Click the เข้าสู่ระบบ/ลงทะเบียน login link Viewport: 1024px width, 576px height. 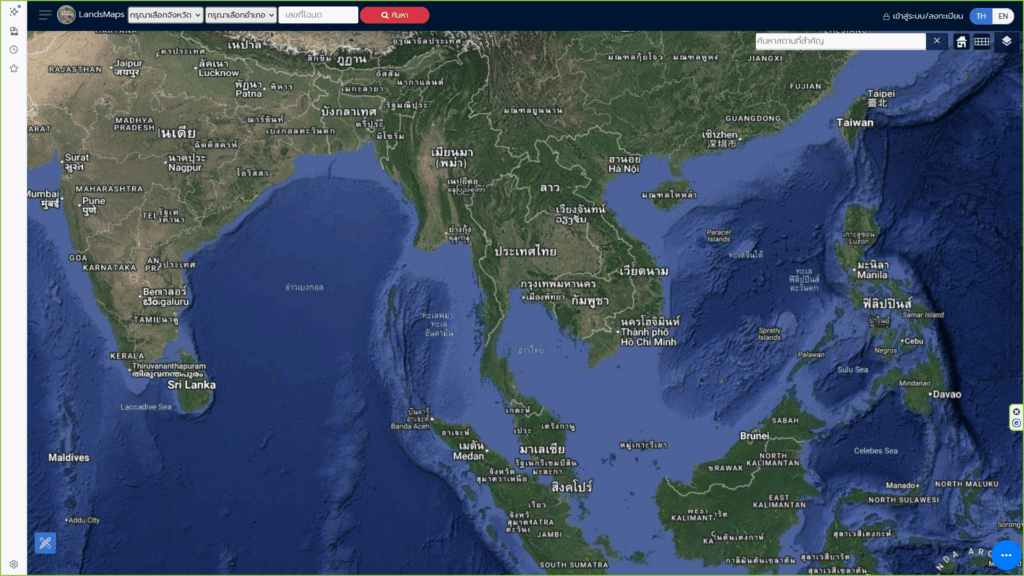(x=922, y=16)
